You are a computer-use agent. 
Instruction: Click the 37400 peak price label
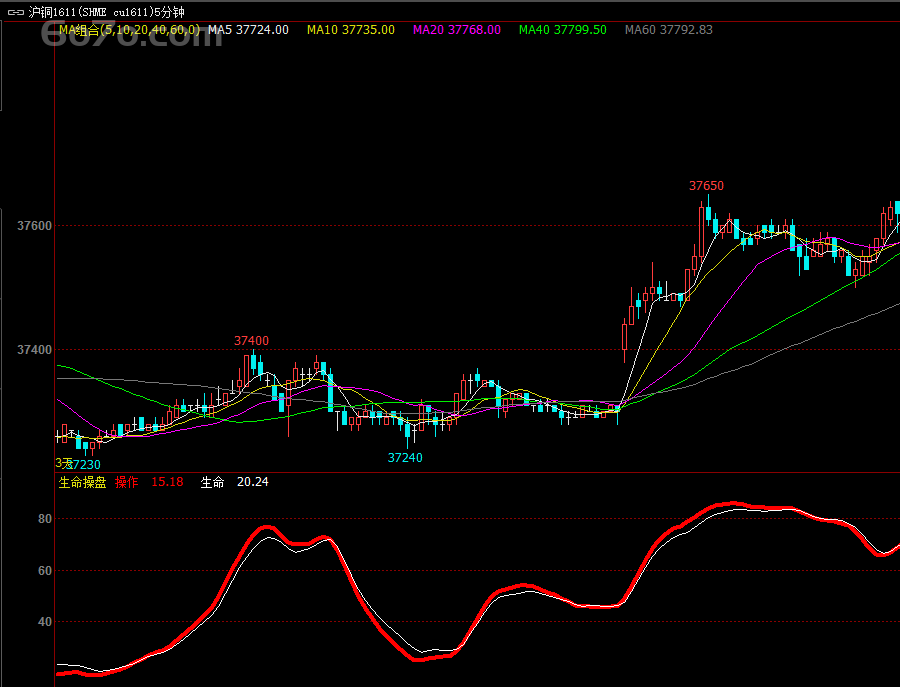tap(251, 341)
